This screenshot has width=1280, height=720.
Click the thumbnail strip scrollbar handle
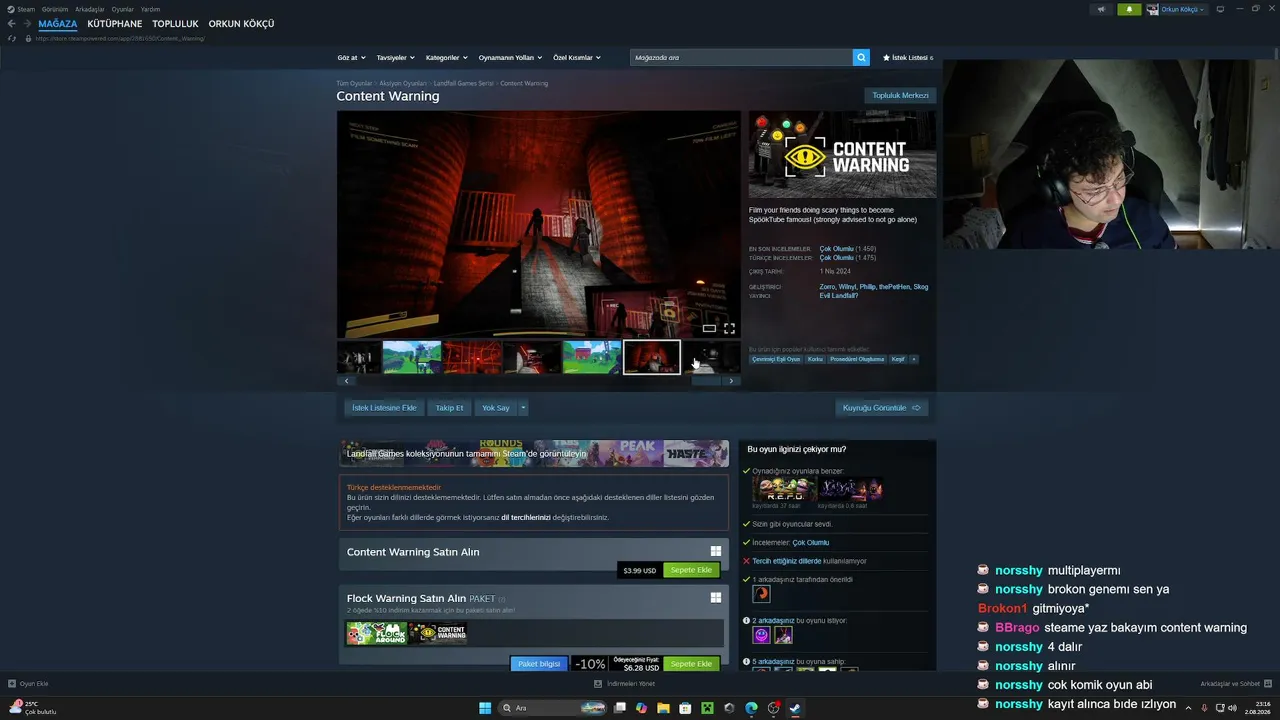pos(706,381)
